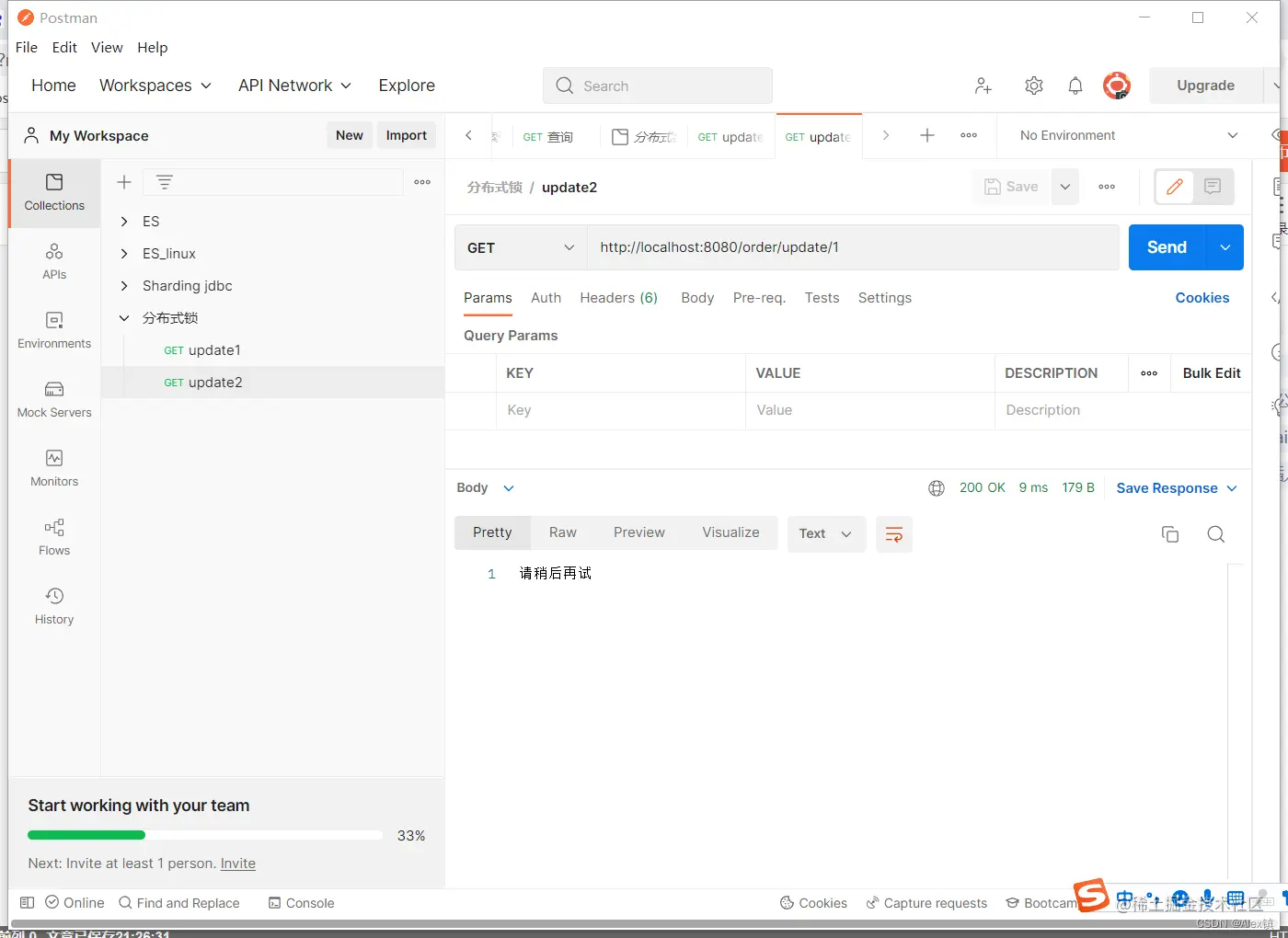Switch to edit mode pencil icon
Viewport: 1288px width, 938px height.
1175,187
